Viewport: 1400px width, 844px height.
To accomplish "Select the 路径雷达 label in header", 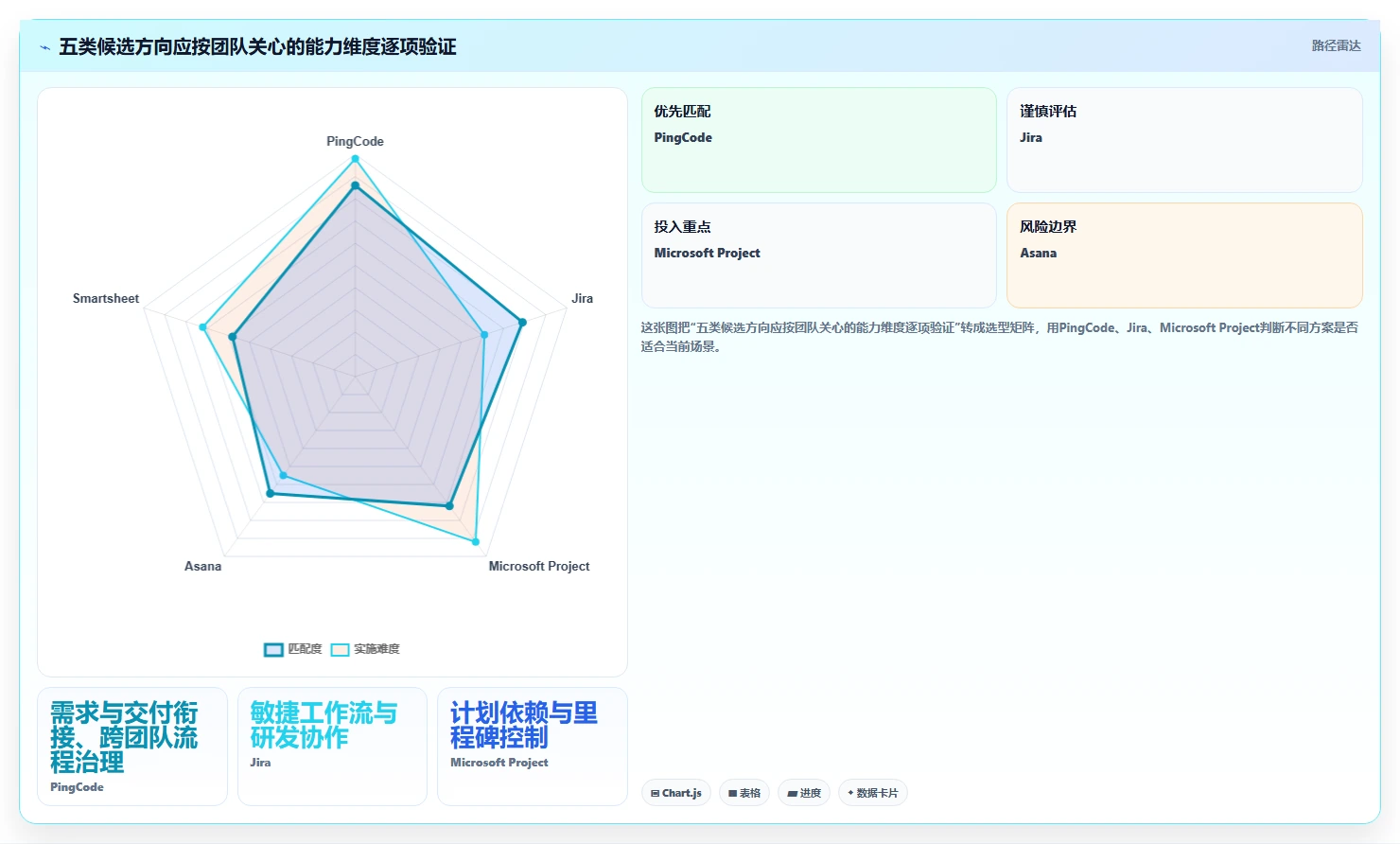I will coord(1336,45).
